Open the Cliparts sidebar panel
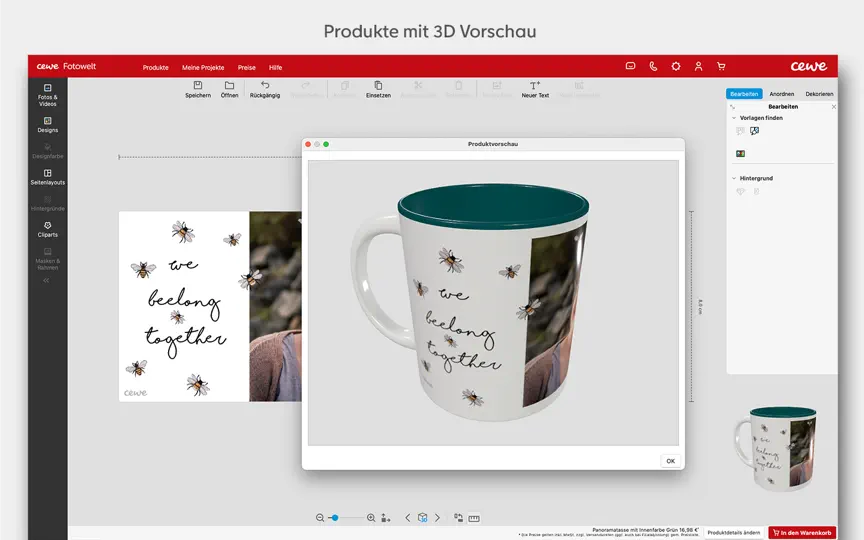 pyautogui.click(x=47, y=229)
